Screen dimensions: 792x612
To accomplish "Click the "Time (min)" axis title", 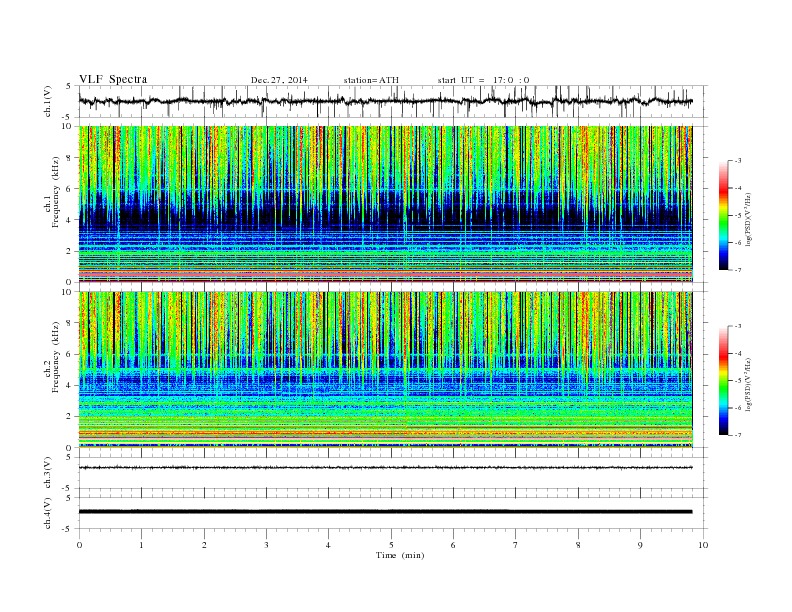I will [x=400, y=555].
